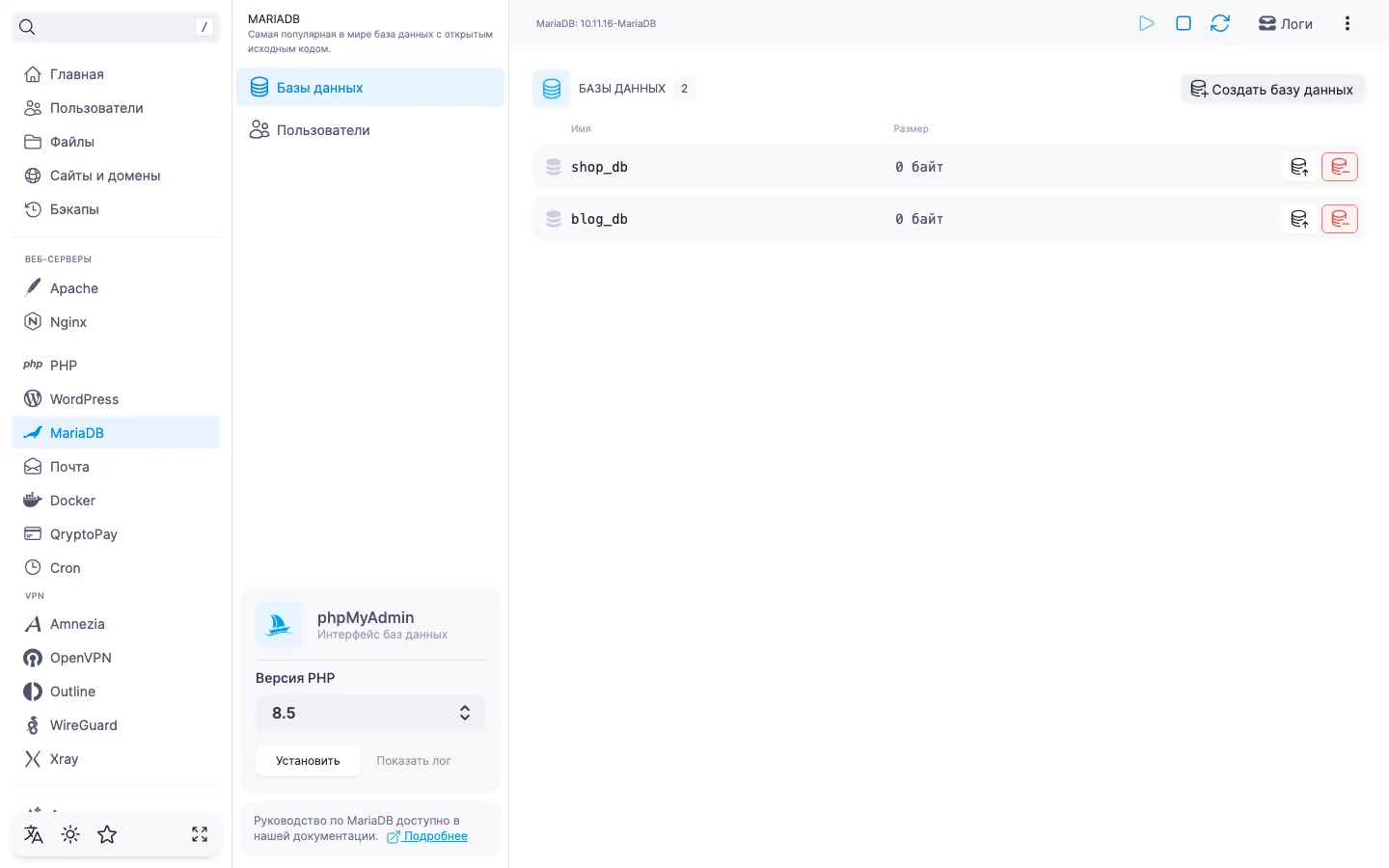Viewport: 1389px width, 868px height.
Task: Open the Outline VPN page
Action: tap(116, 692)
